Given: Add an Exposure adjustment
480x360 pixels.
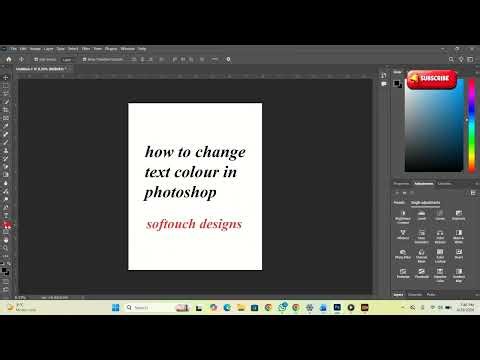Looking at the screenshot, I should [x=459, y=215].
